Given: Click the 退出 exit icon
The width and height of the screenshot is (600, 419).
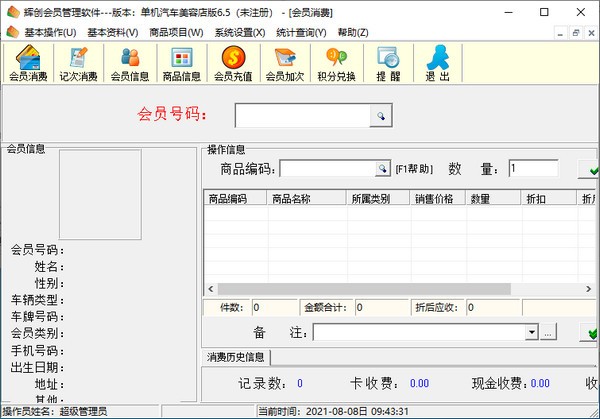Looking at the screenshot, I should 437,64.
